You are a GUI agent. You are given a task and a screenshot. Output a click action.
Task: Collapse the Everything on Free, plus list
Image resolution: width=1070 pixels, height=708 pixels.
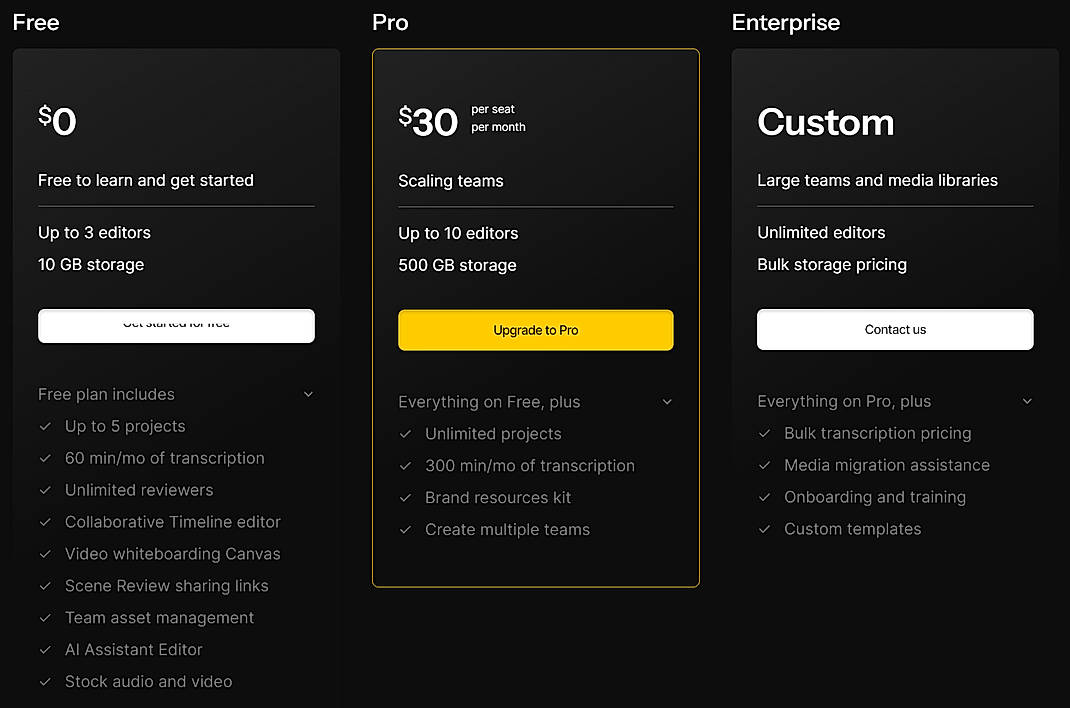667,401
